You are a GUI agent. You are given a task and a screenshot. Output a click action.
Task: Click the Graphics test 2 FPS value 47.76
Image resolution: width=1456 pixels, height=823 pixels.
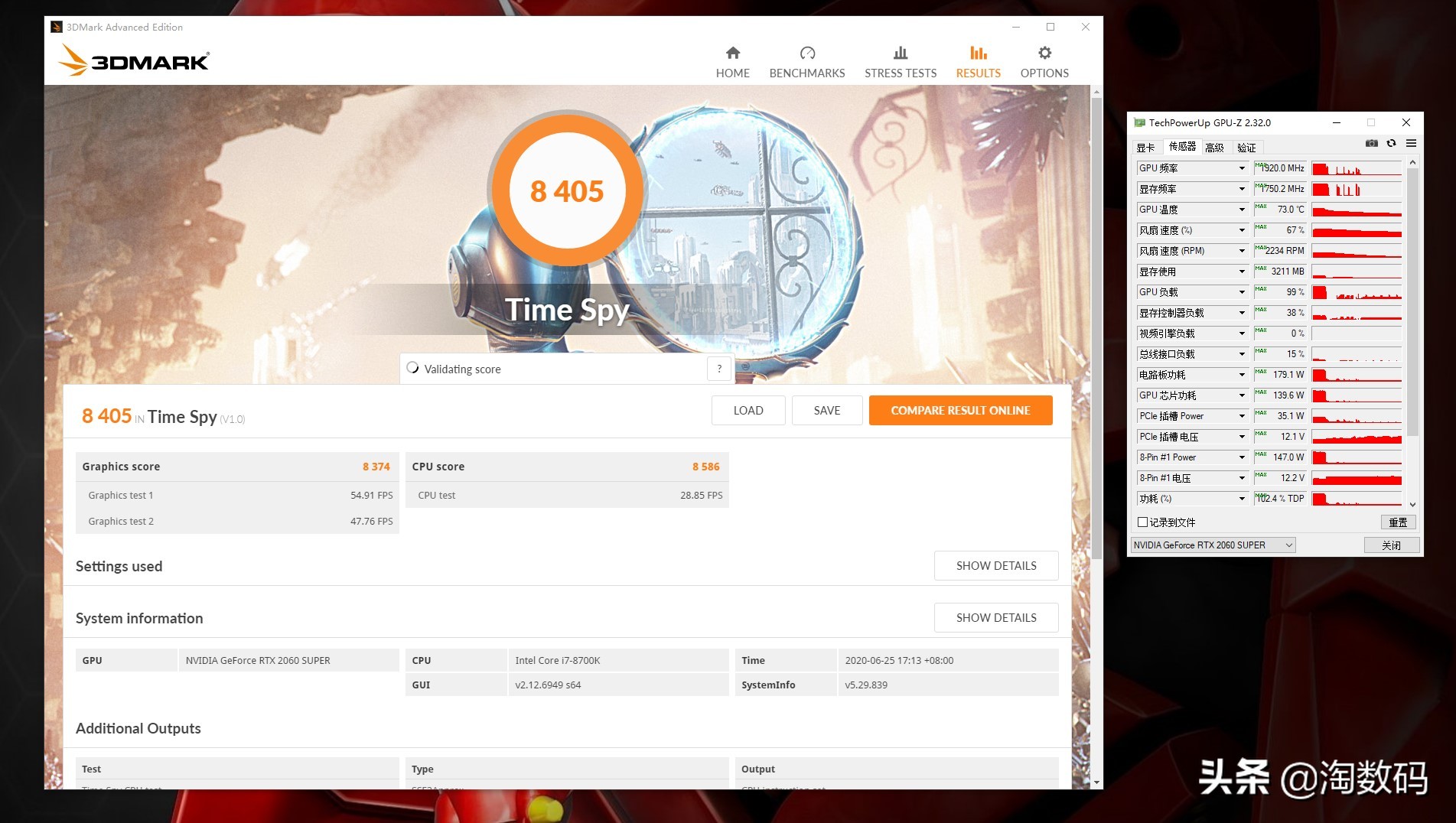coord(372,522)
